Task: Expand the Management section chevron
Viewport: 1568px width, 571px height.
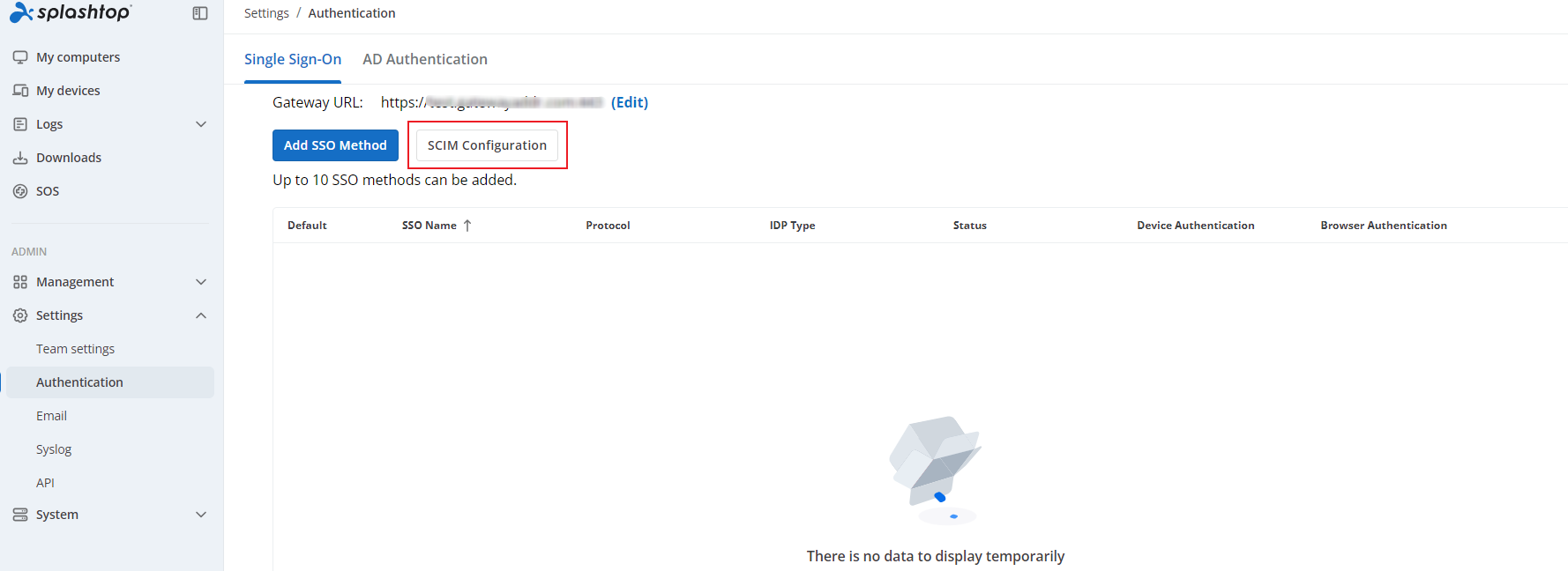Action: tap(201, 282)
